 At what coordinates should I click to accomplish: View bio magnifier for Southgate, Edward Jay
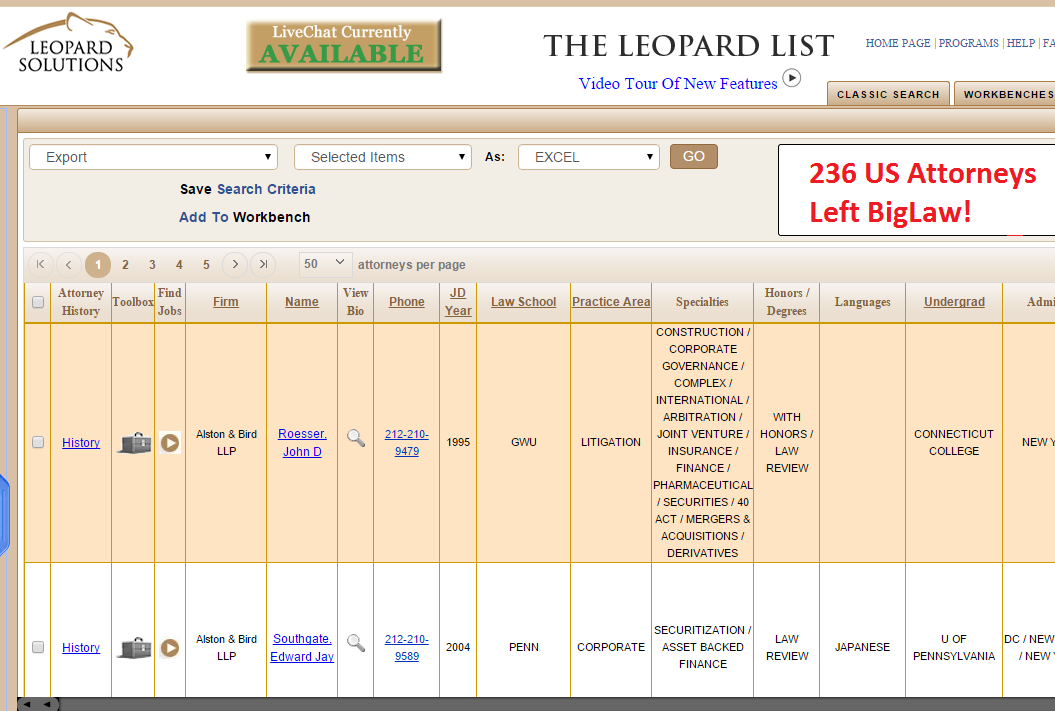(x=356, y=643)
